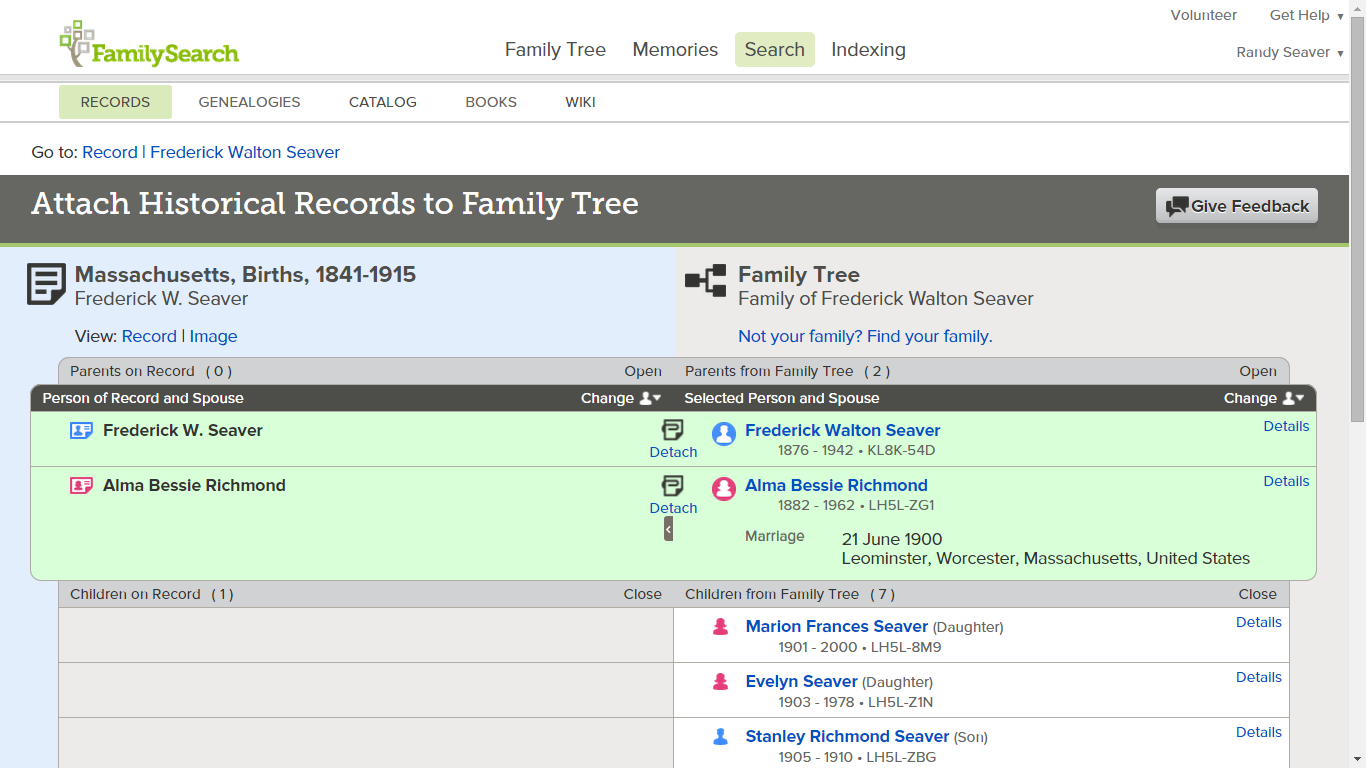The width and height of the screenshot is (1366, 768).
Task: Select the Search menu item
Action: (775, 50)
